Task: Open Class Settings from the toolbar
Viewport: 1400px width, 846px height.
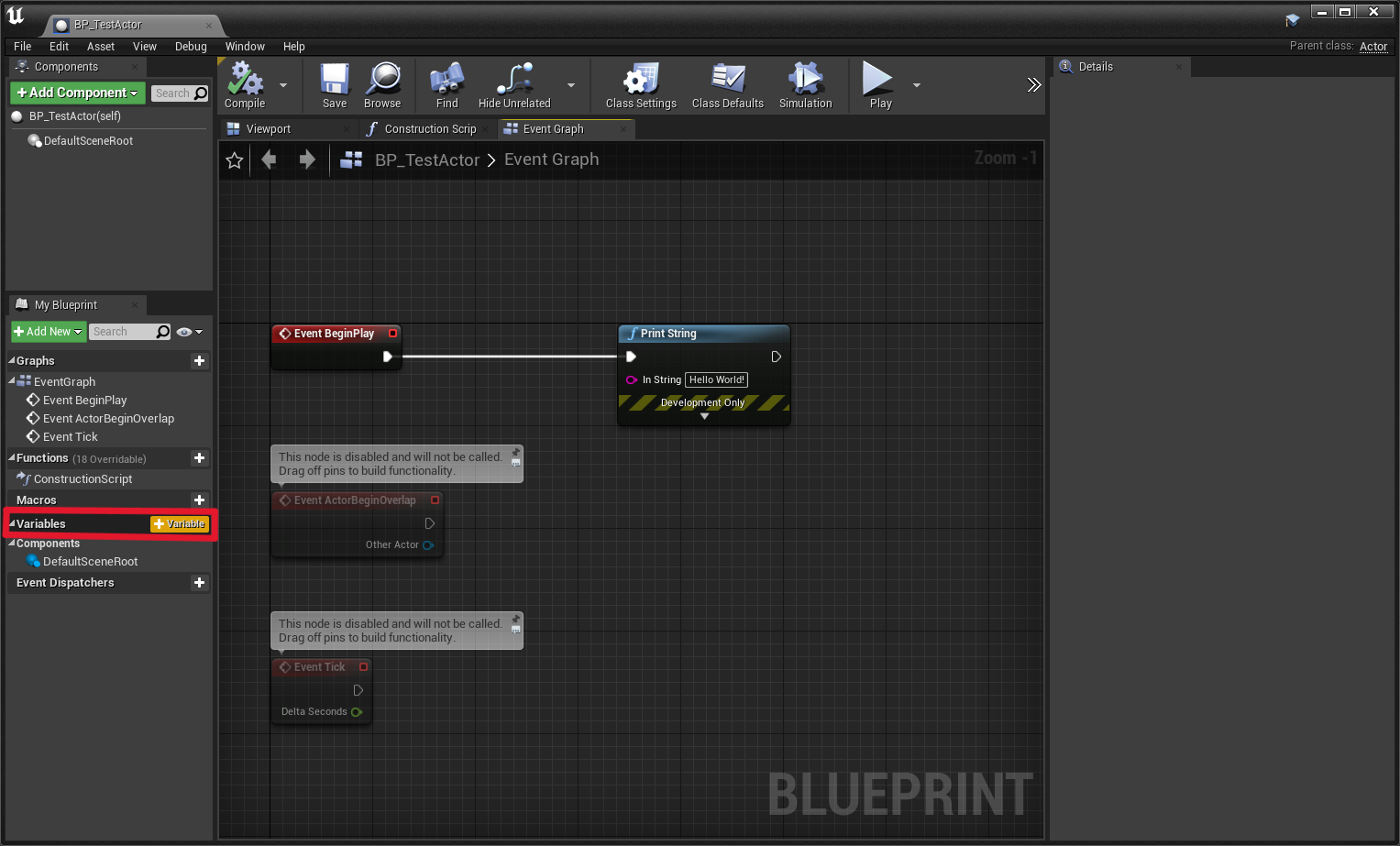Action: tap(641, 84)
